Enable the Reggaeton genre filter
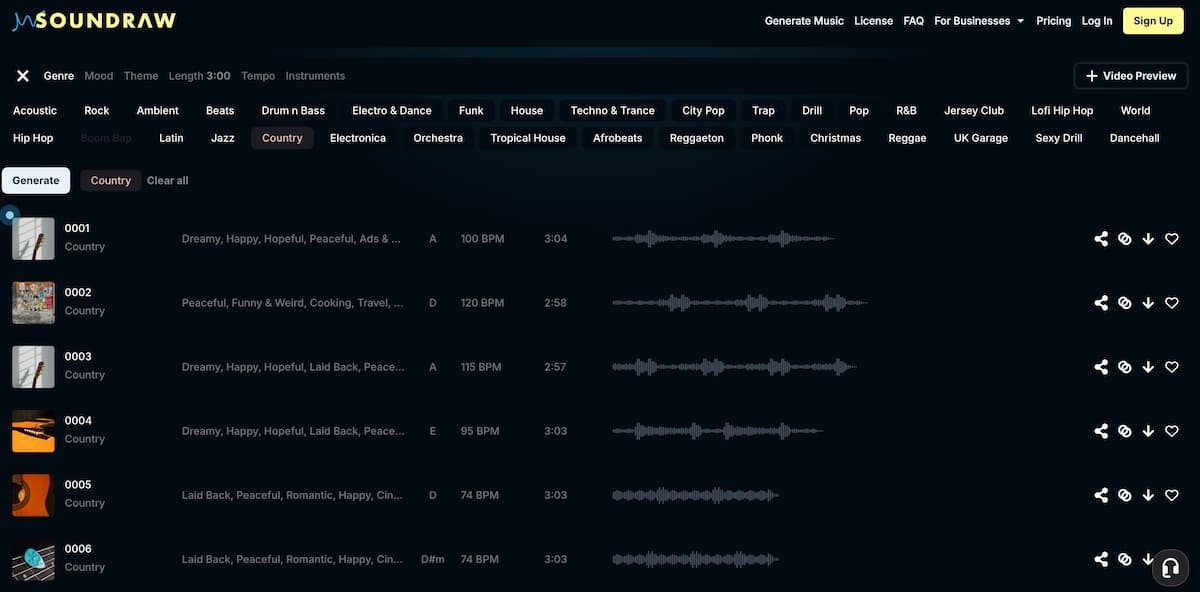 tap(697, 138)
